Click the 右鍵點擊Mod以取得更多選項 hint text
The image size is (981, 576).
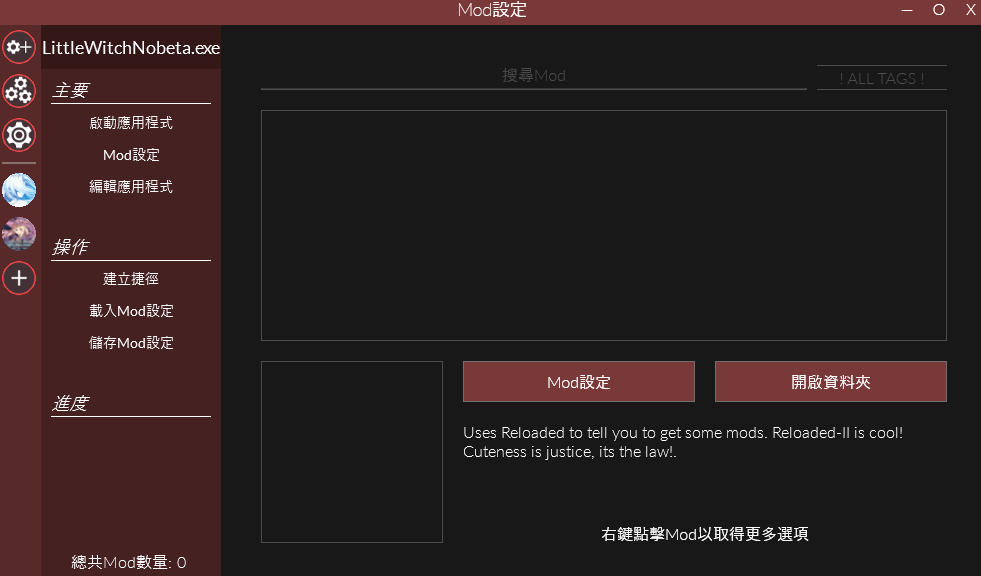click(x=704, y=534)
